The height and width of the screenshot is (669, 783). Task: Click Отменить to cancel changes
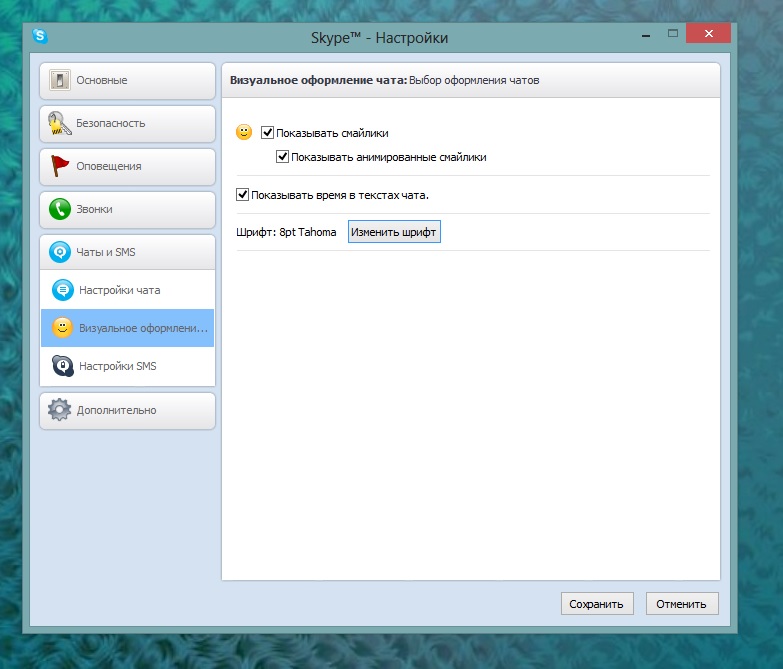pos(682,604)
